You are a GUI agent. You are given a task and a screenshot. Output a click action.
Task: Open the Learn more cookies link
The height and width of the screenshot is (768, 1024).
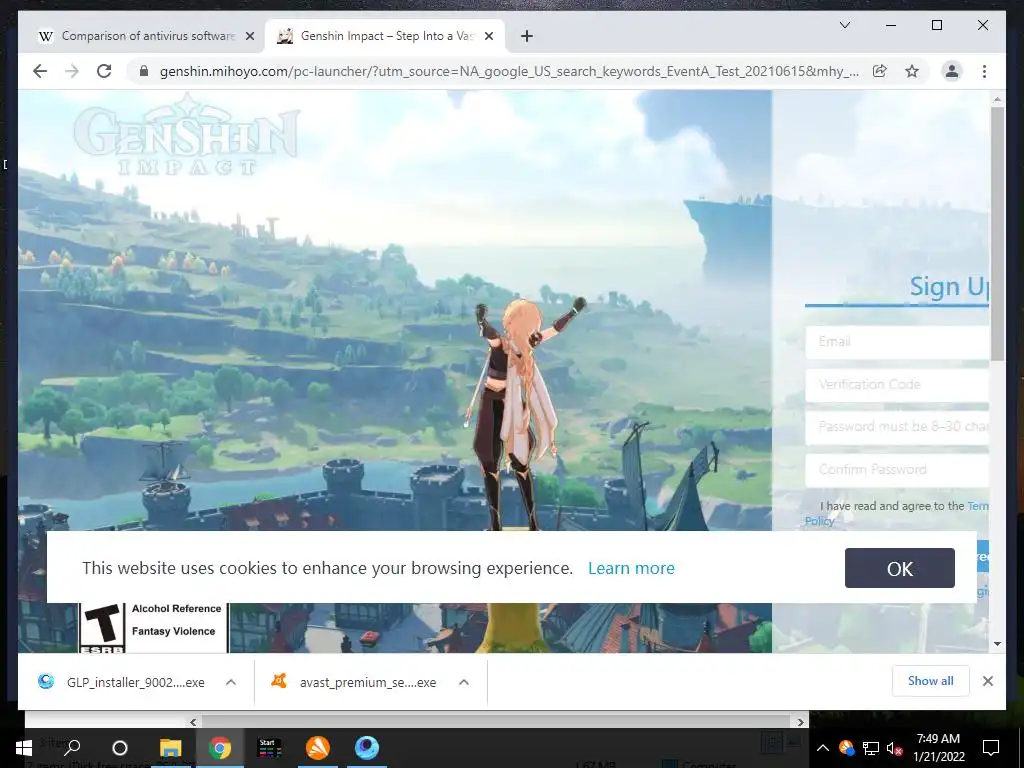click(631, 568)
